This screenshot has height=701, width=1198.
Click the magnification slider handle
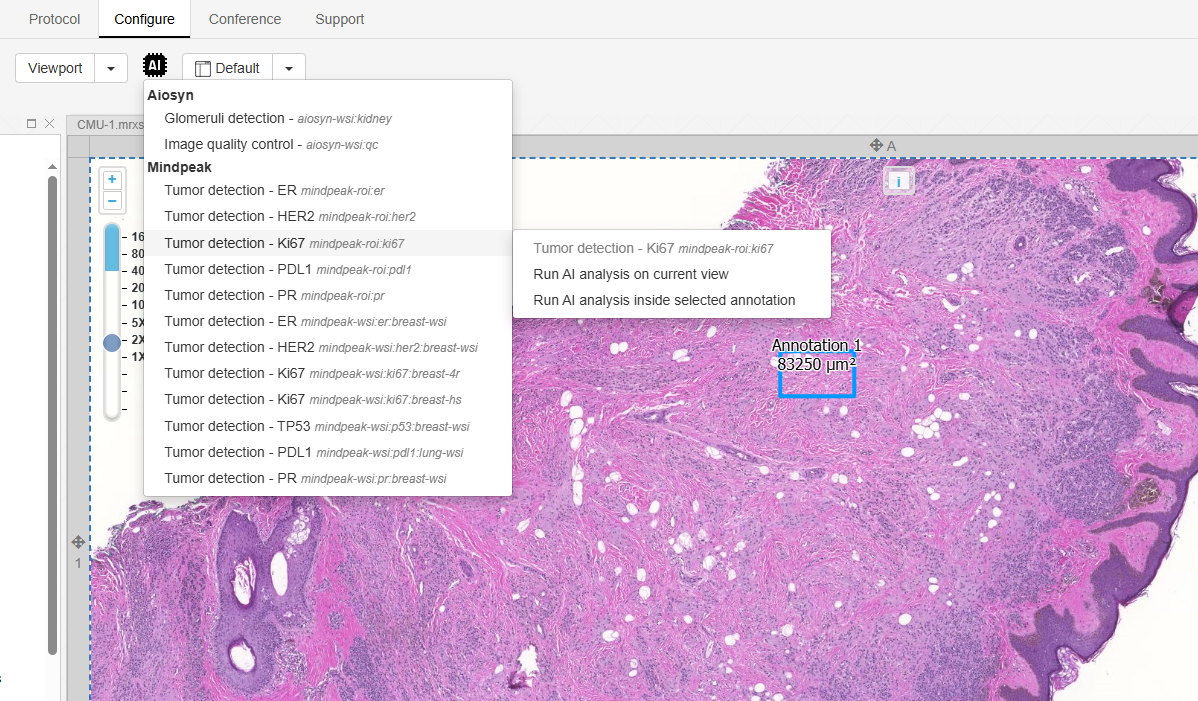click(112, 343)
